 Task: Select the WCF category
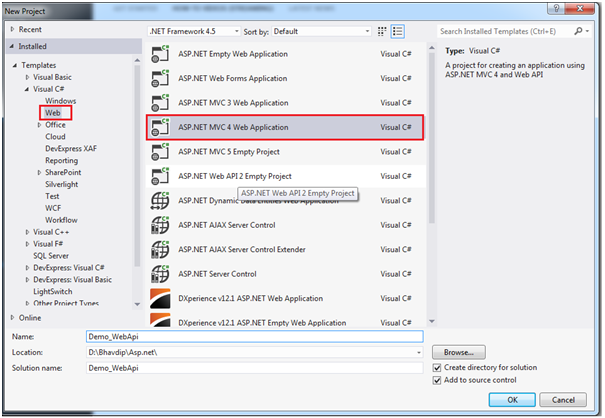click(53, 208)
